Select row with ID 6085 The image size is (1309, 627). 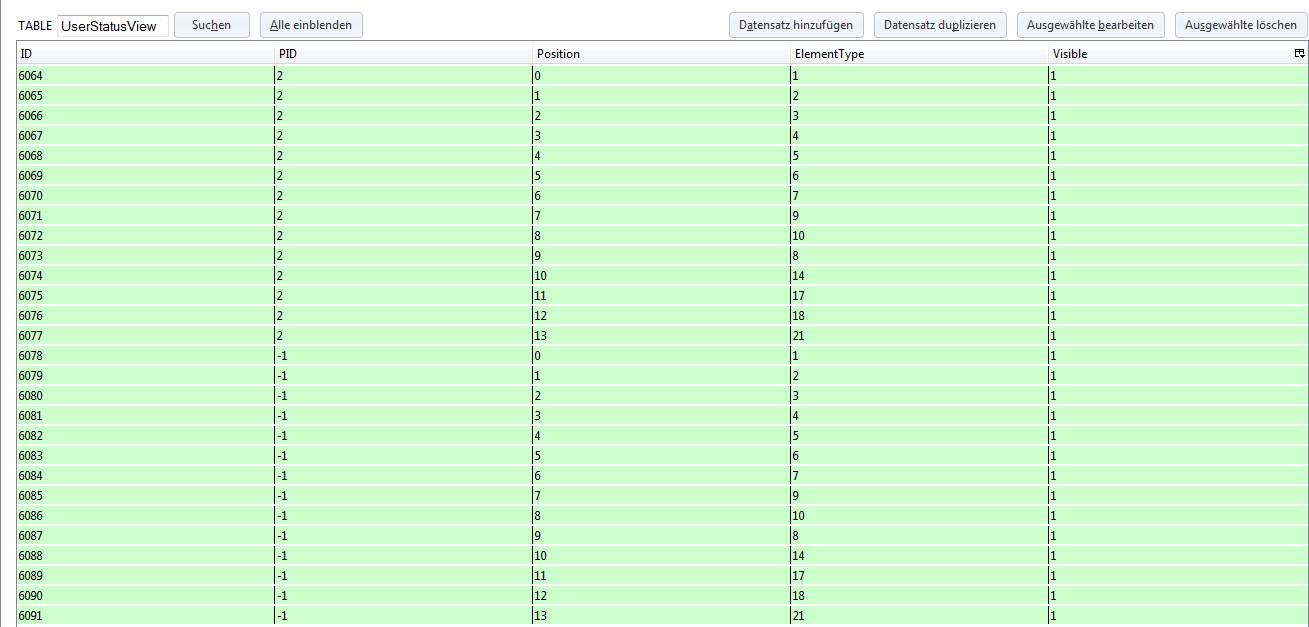(661, 496)
